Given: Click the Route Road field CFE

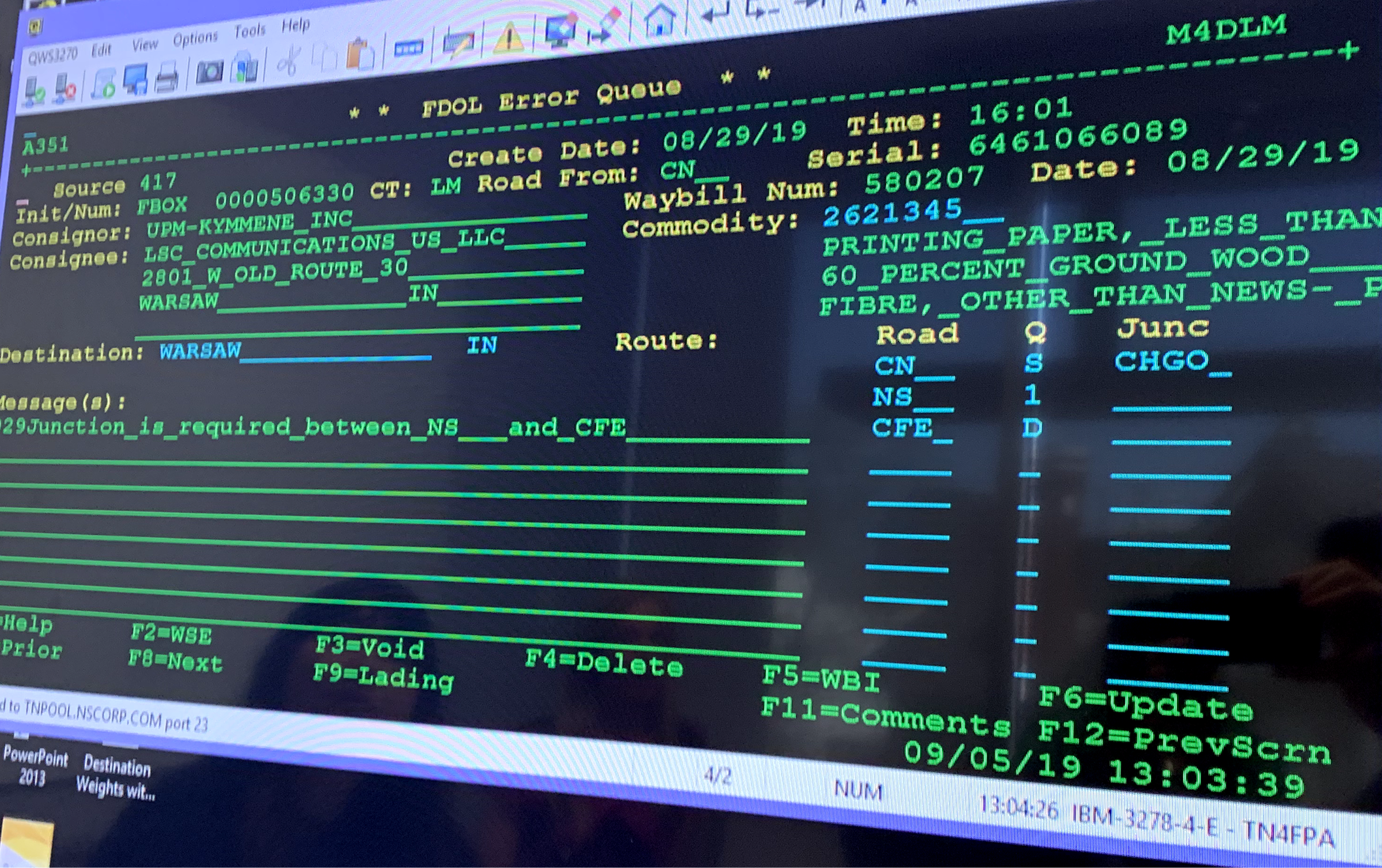Looking at the screenshot, I should click(912, 429).
